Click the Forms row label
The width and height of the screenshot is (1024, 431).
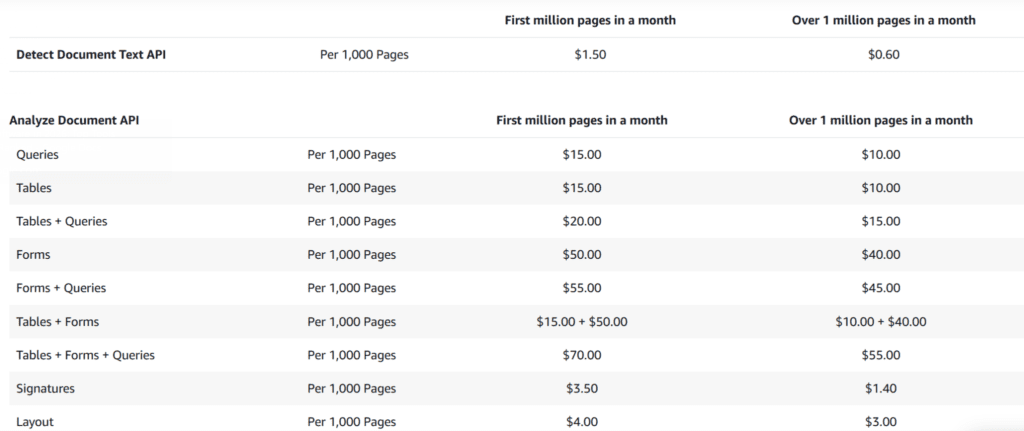(33, 255)
